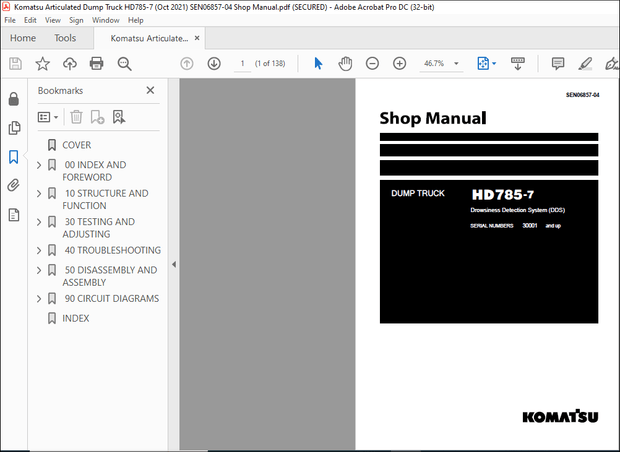The height and width of the screenshot is (452, 620).
Task: Select the Komatsu Articulate document tab
Action: click(x=149, y=38)
